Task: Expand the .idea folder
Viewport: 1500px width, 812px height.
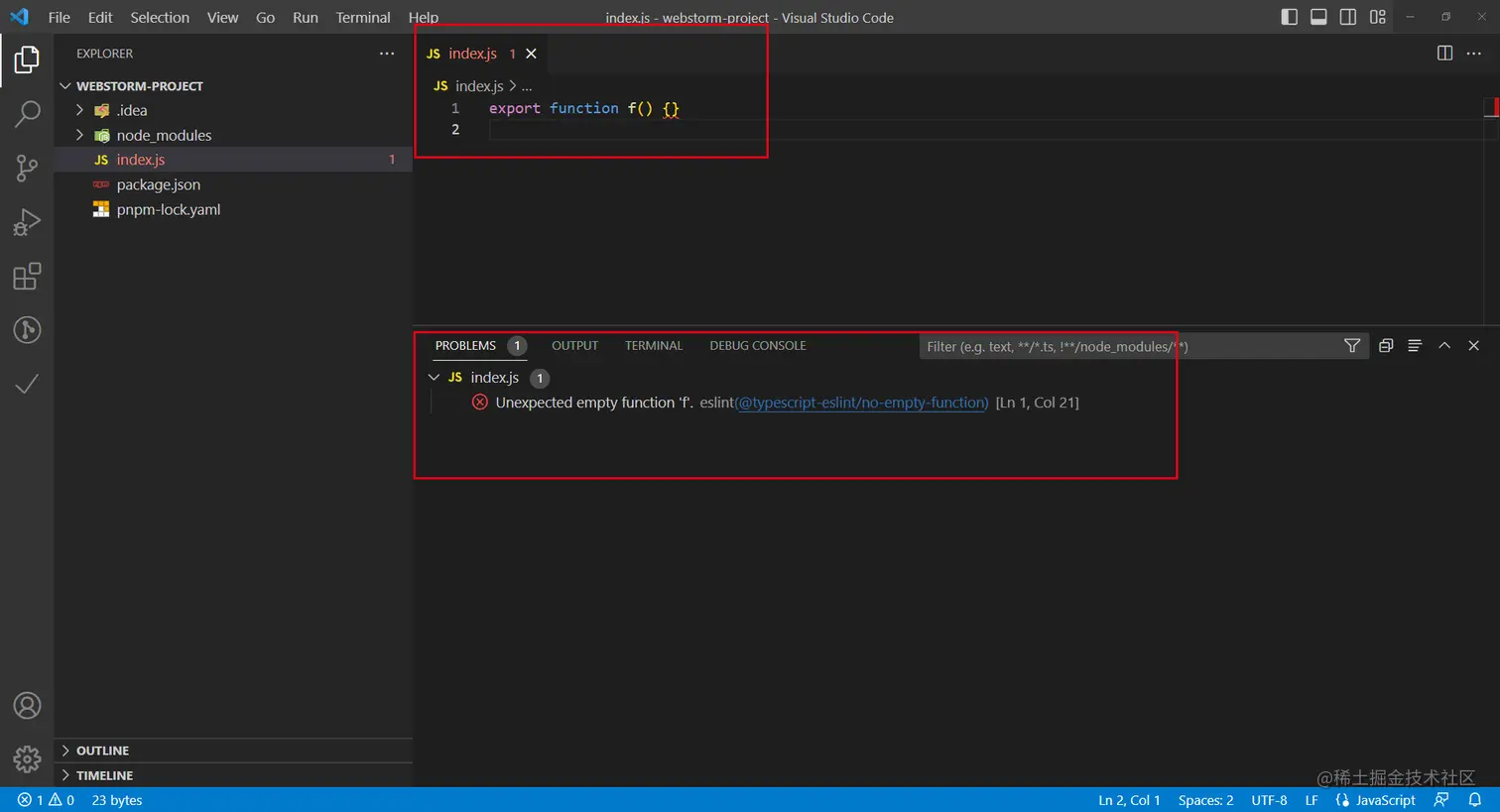Action: pyautogui.click(x=79, y=110)
